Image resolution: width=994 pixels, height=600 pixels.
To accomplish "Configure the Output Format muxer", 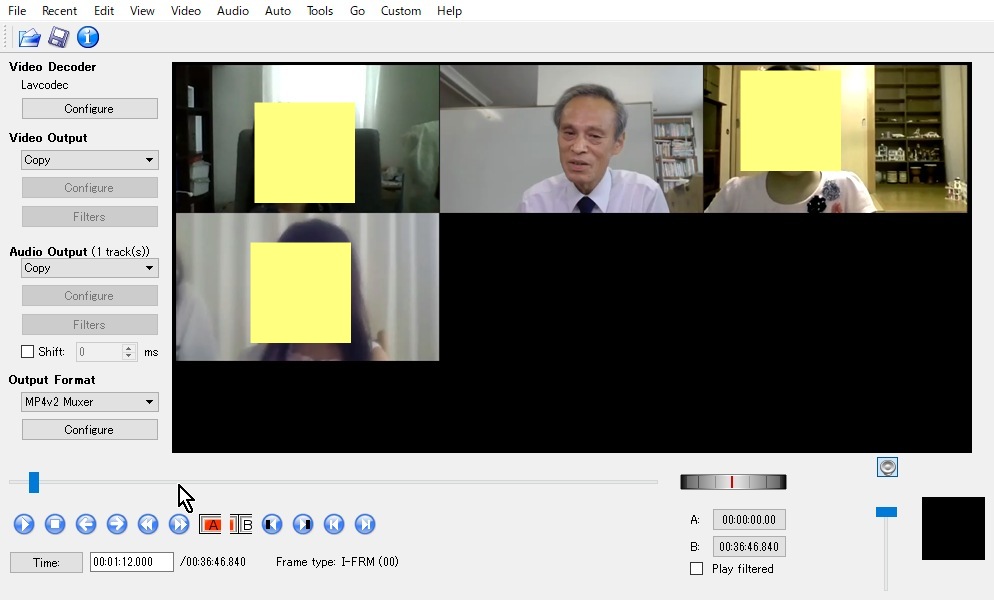I will [x=89, y=429].
